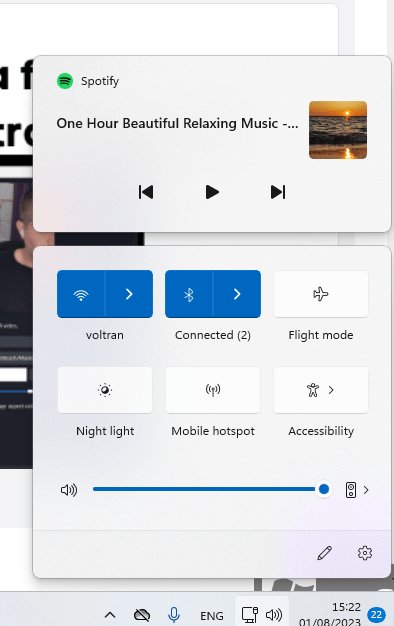Enable Mobile hotspot
This screenshot has height=626, width=394.
(x=213, y=390)
